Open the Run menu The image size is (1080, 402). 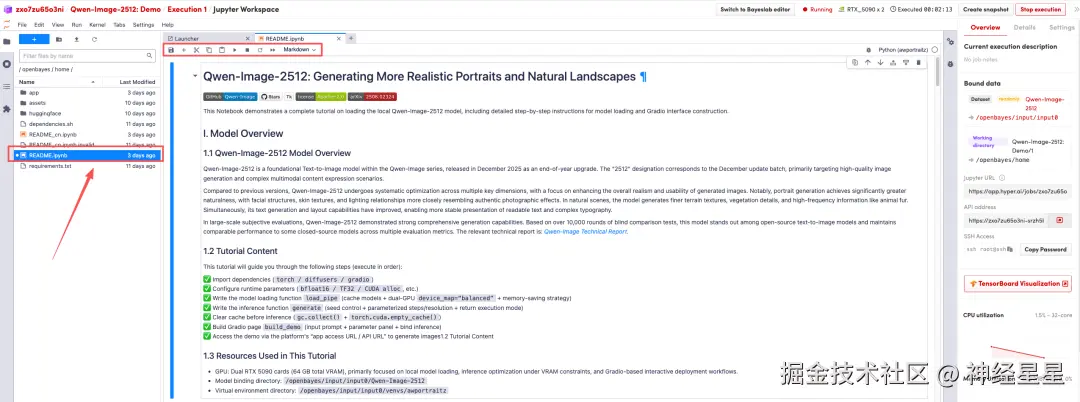(77, 25)
